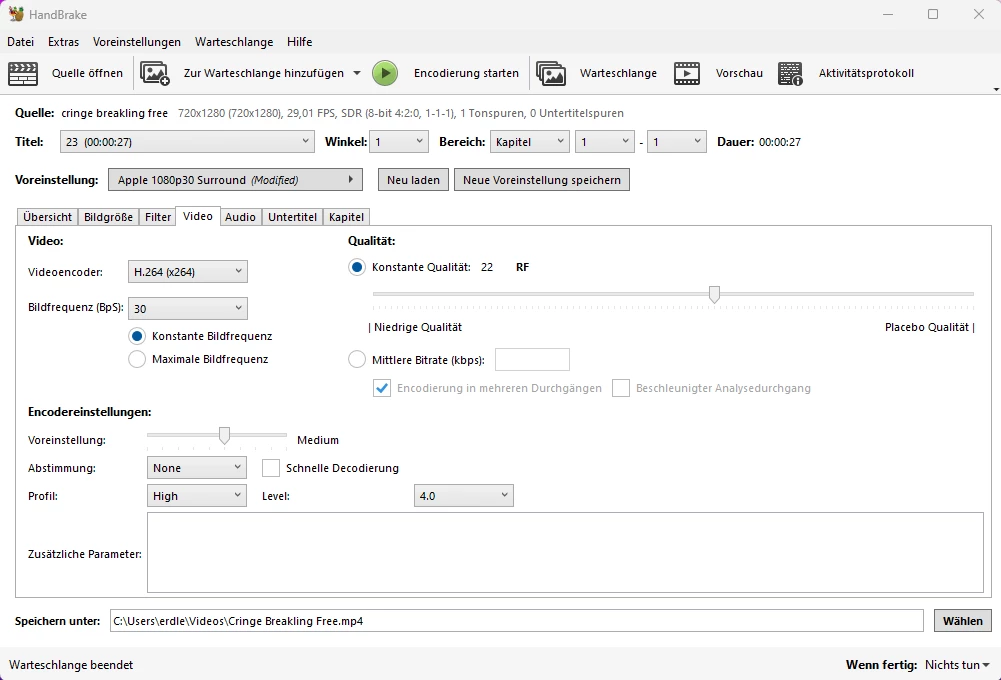
Task: Toggle Encodierung in mehreren Durchgängen checkbox
Action: click(382, 388)
